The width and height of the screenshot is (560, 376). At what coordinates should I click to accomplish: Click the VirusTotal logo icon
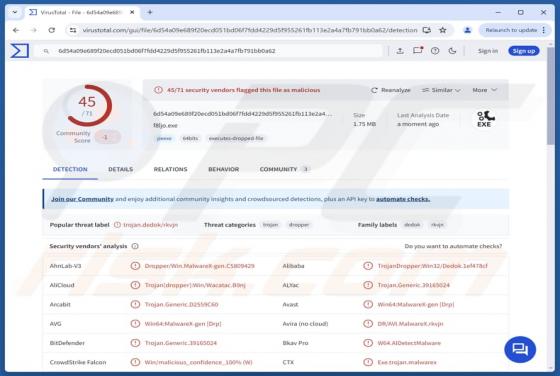click(x=20, y=51)
